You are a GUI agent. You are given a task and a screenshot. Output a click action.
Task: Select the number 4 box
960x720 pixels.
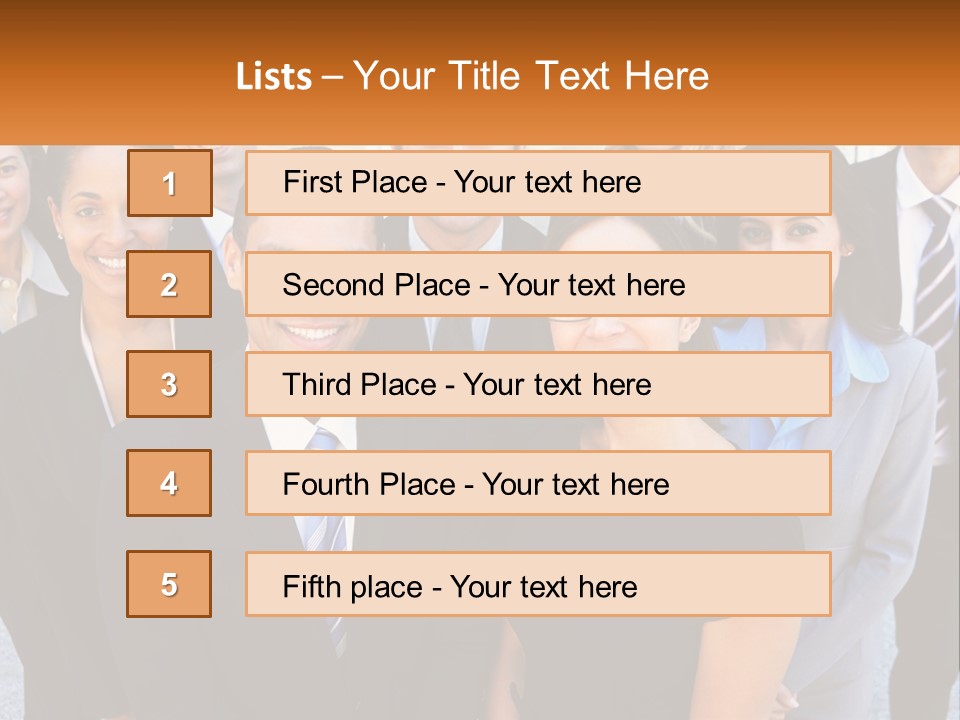[x=169, y=483]
